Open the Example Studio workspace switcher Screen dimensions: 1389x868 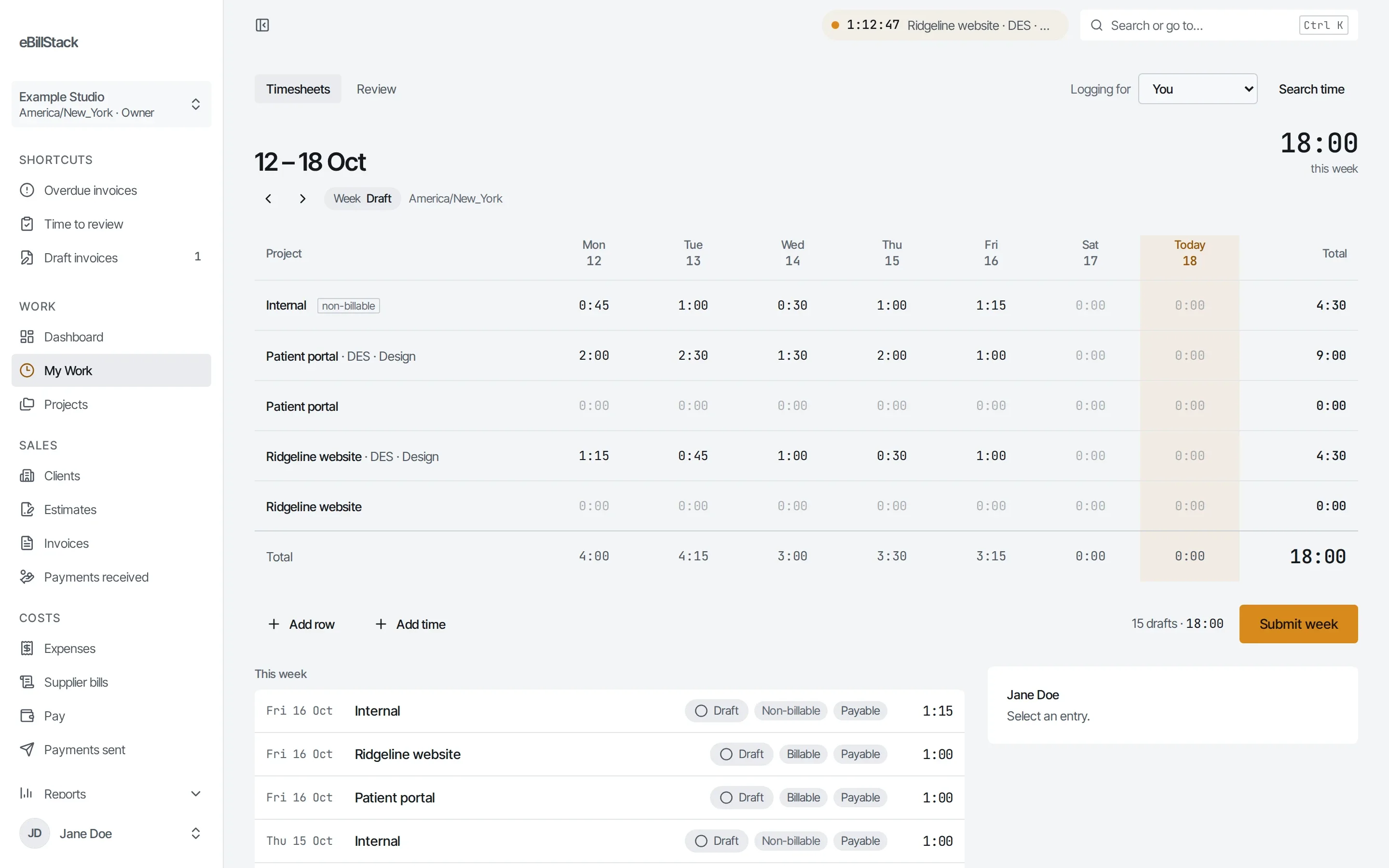pyautogui.click(x=111, y=104)
